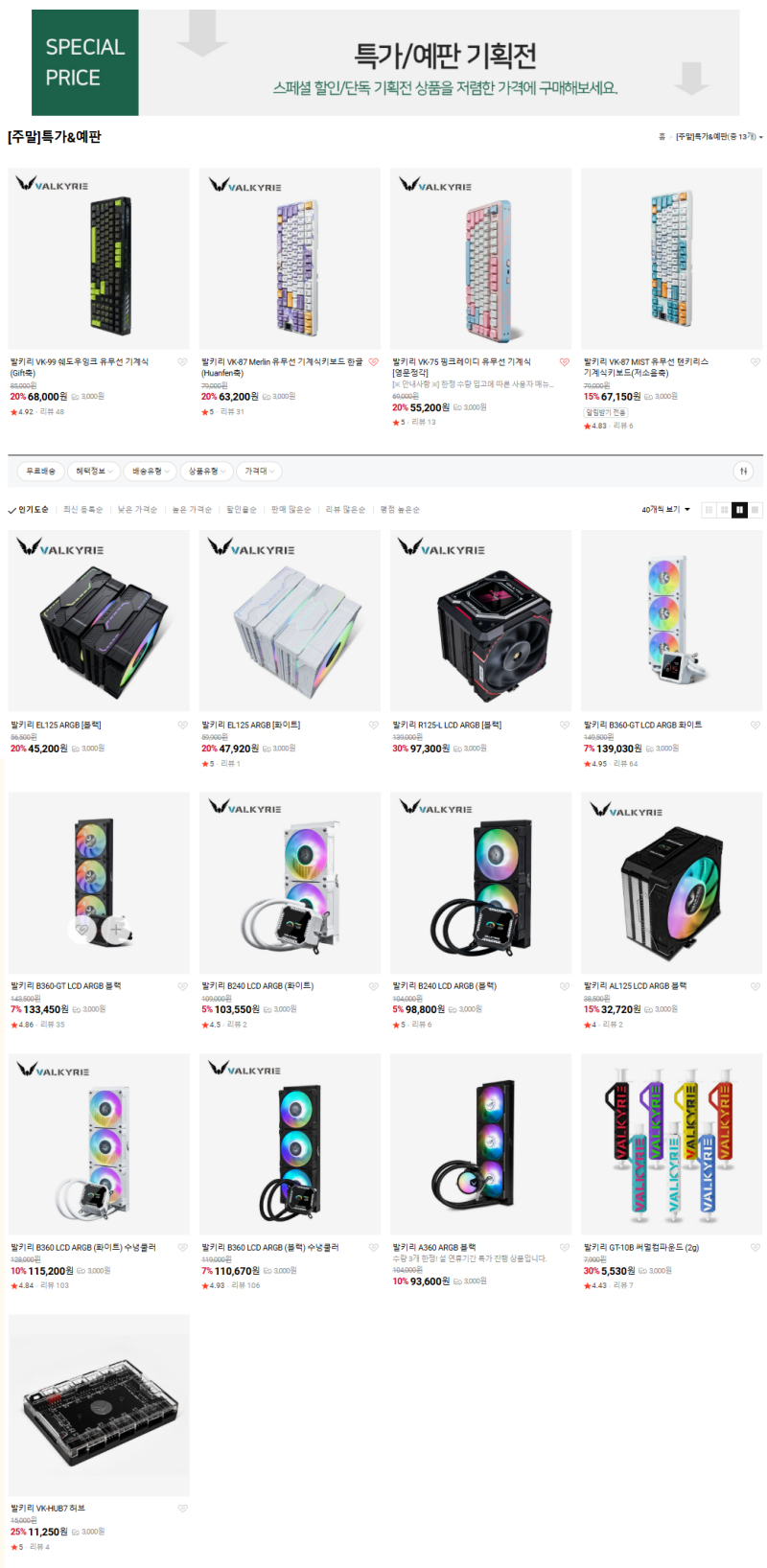
Task: Sort by 낮은 가격순 low price
Action: [137, 510]
